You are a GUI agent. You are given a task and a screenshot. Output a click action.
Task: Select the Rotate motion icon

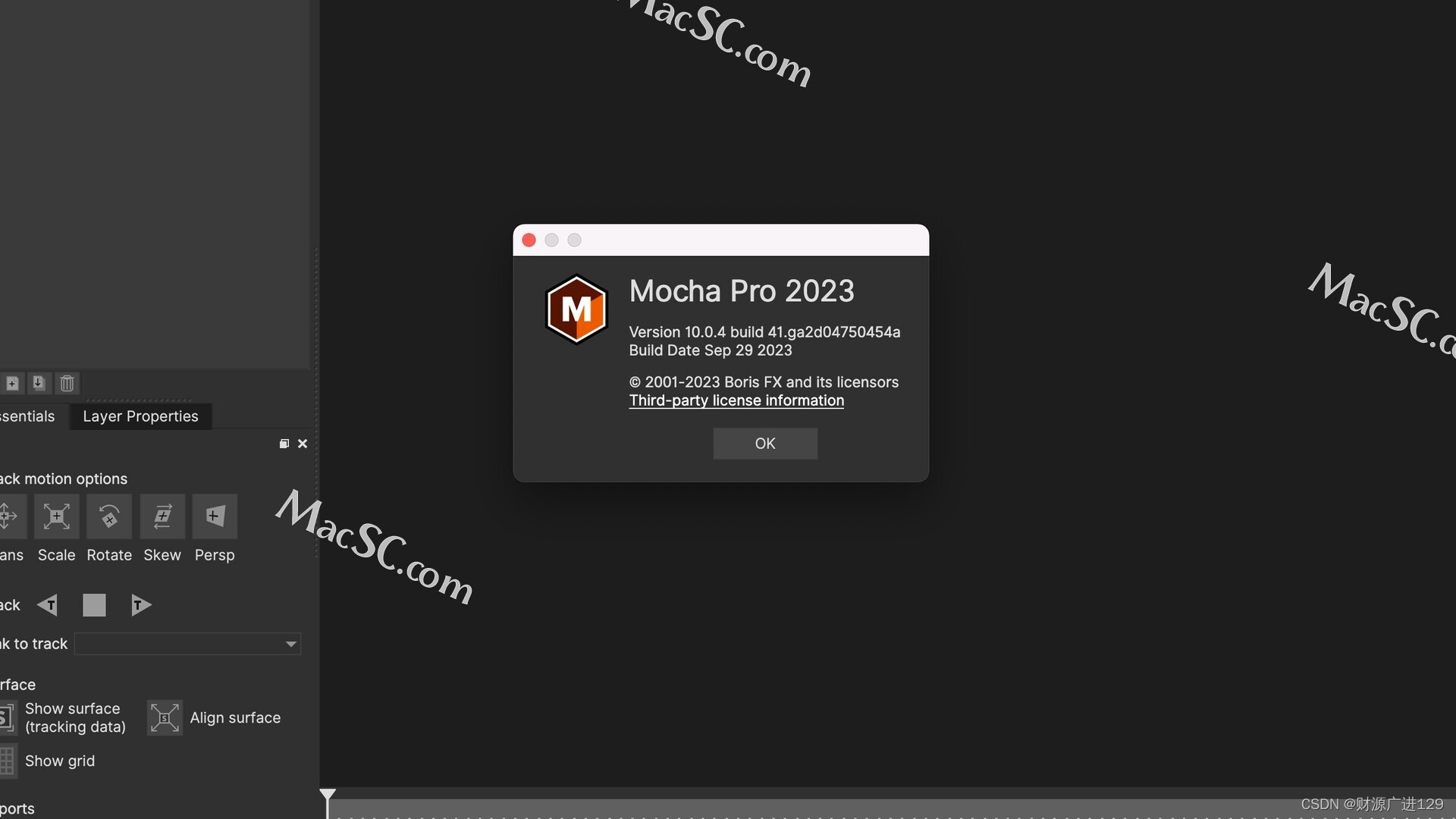point(109,516)
